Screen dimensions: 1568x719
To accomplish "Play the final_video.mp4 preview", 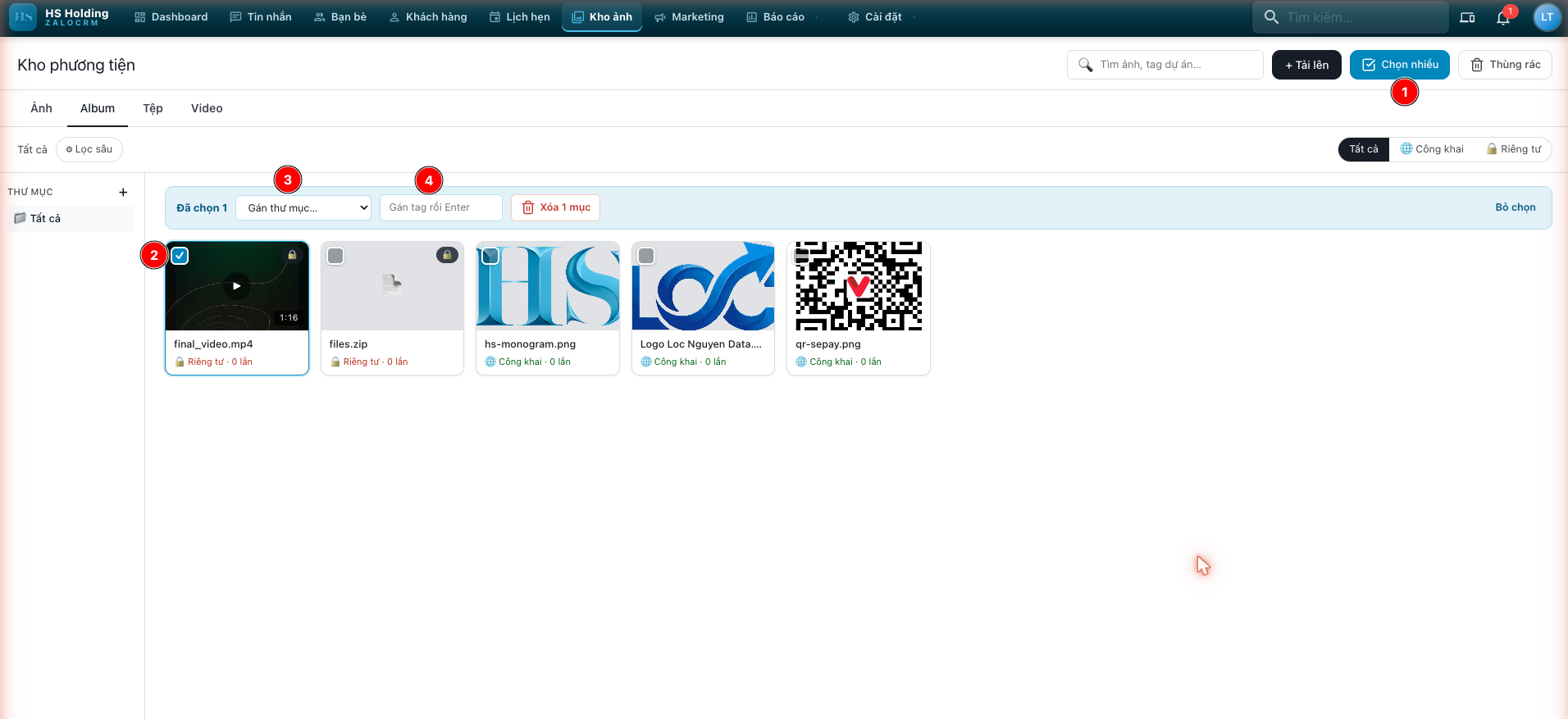I will pyautogui.click(x=237, y=286).
